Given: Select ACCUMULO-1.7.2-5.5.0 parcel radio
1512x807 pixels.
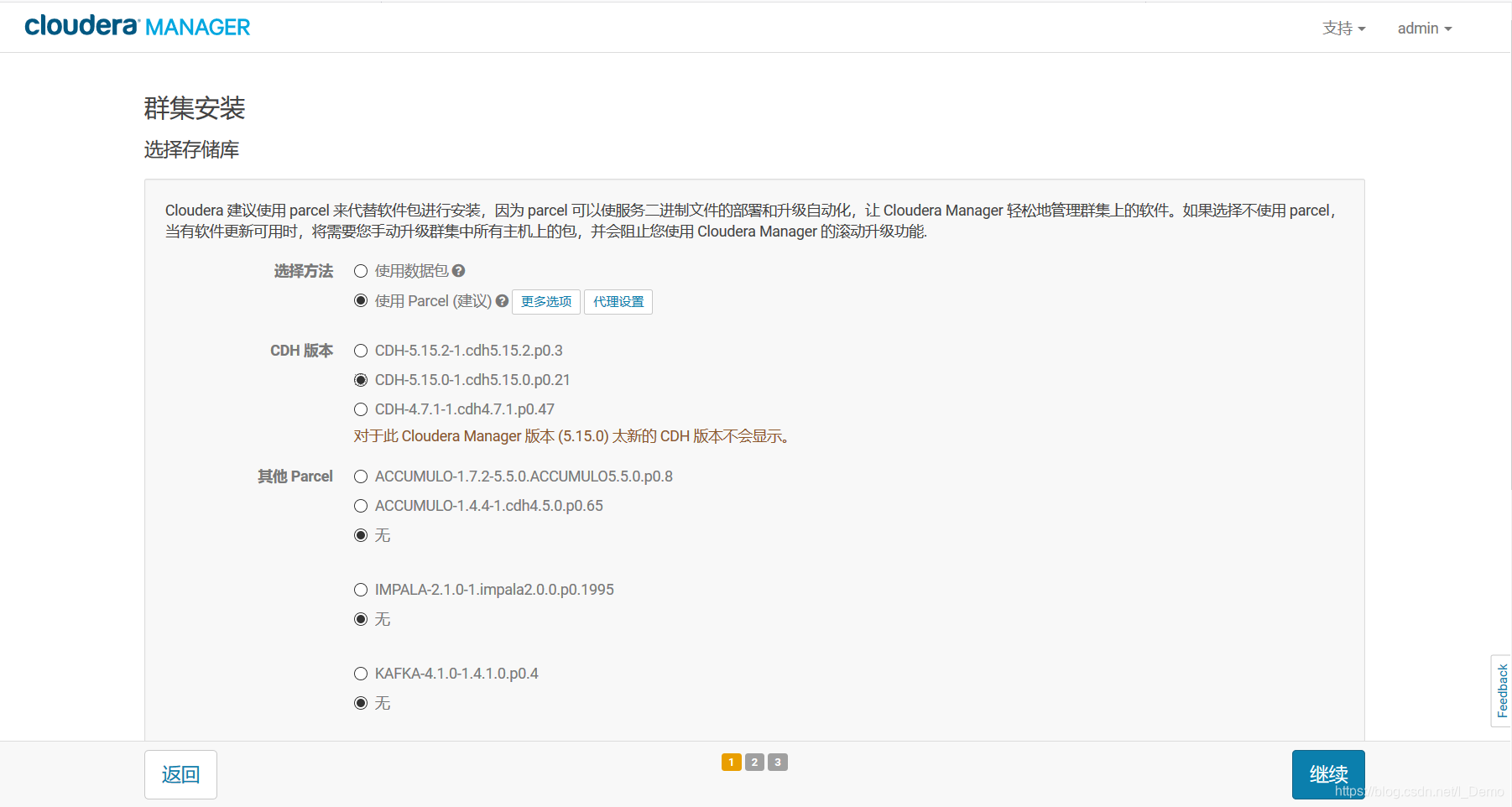Looking at the screenshot, I should pos(361,476).
